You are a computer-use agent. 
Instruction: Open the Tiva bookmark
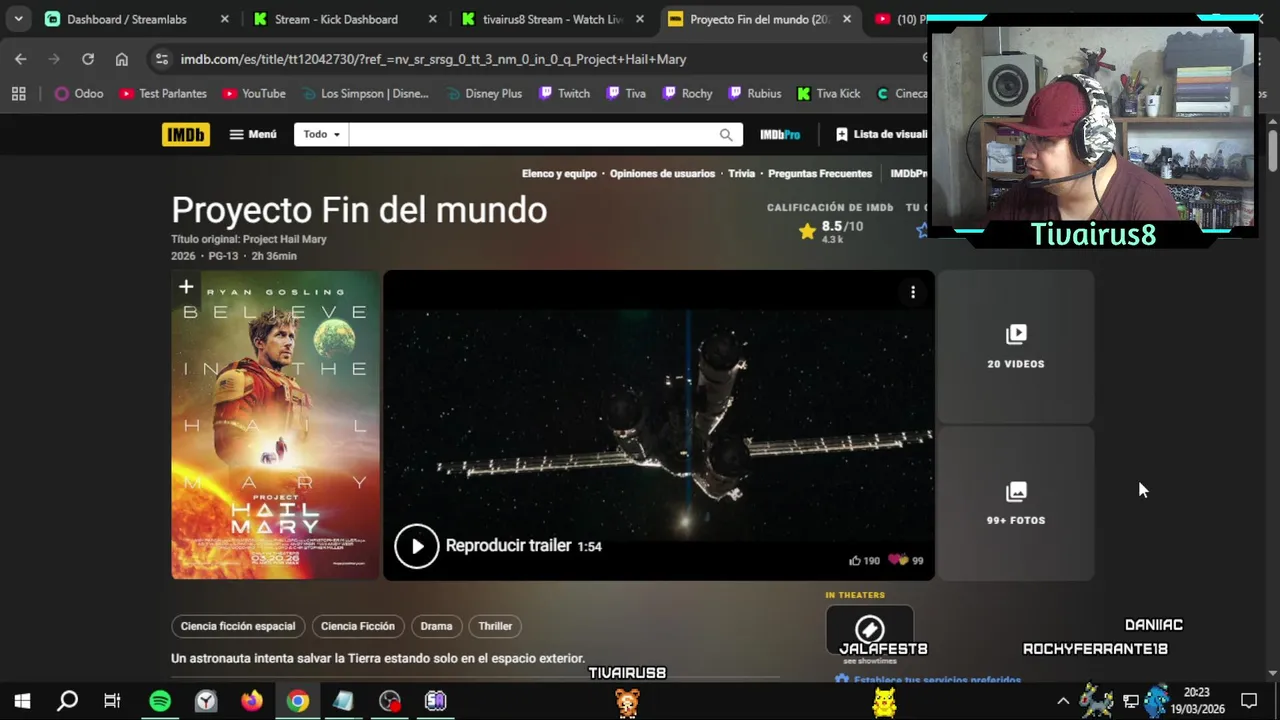625,93
